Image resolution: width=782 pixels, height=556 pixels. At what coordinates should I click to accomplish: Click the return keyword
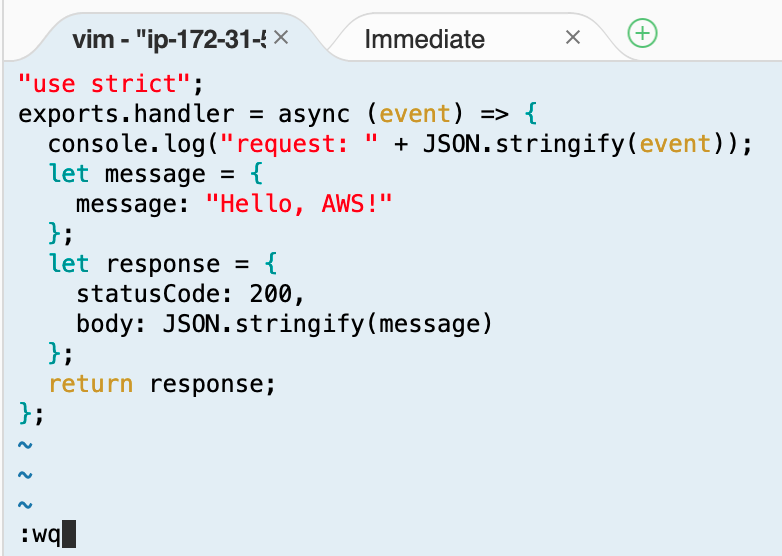point(91,384)
